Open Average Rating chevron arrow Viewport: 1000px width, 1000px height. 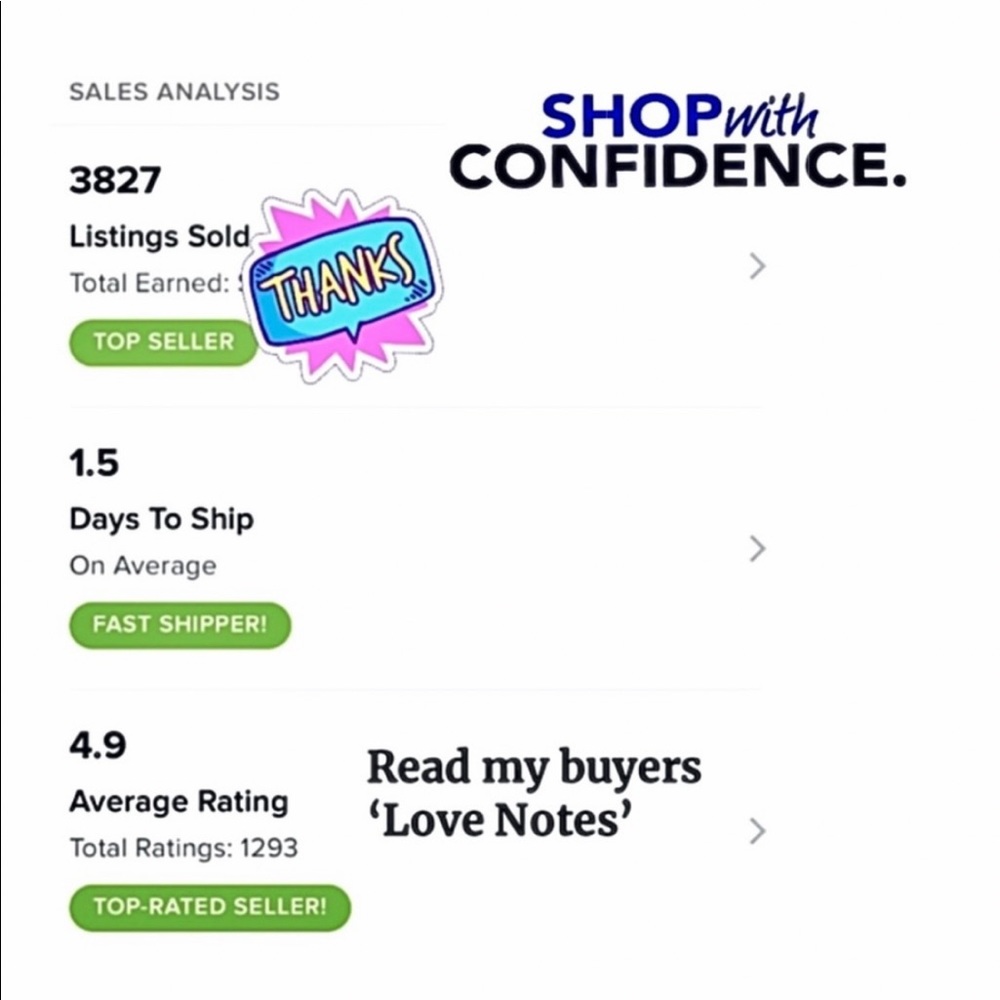[x=757, y=831]
